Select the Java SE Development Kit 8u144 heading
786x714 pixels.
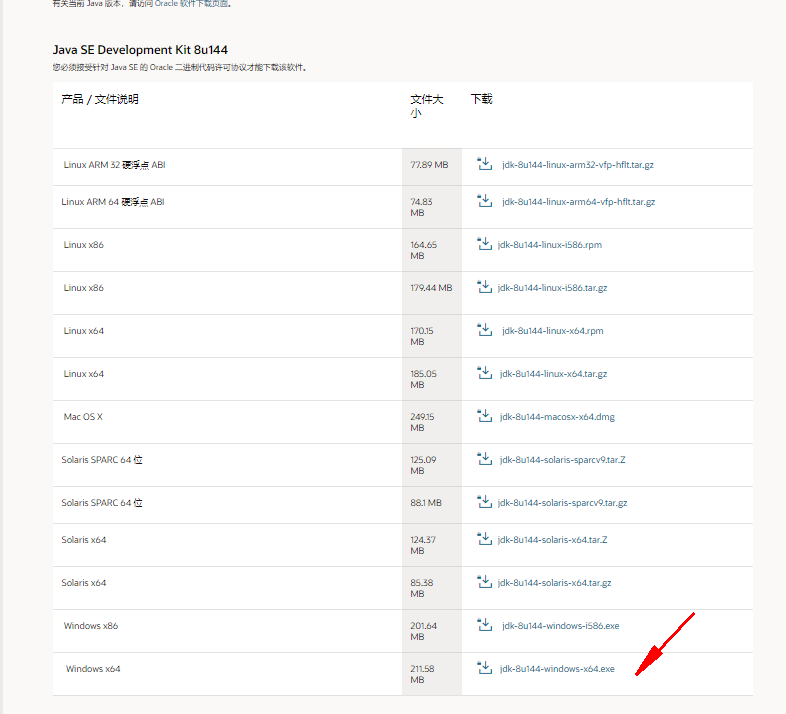[140, 50]
